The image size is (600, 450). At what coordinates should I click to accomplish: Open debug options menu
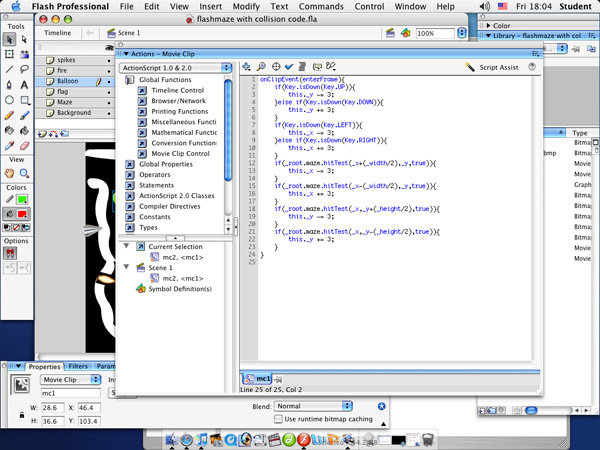click(x=331, y=67)
